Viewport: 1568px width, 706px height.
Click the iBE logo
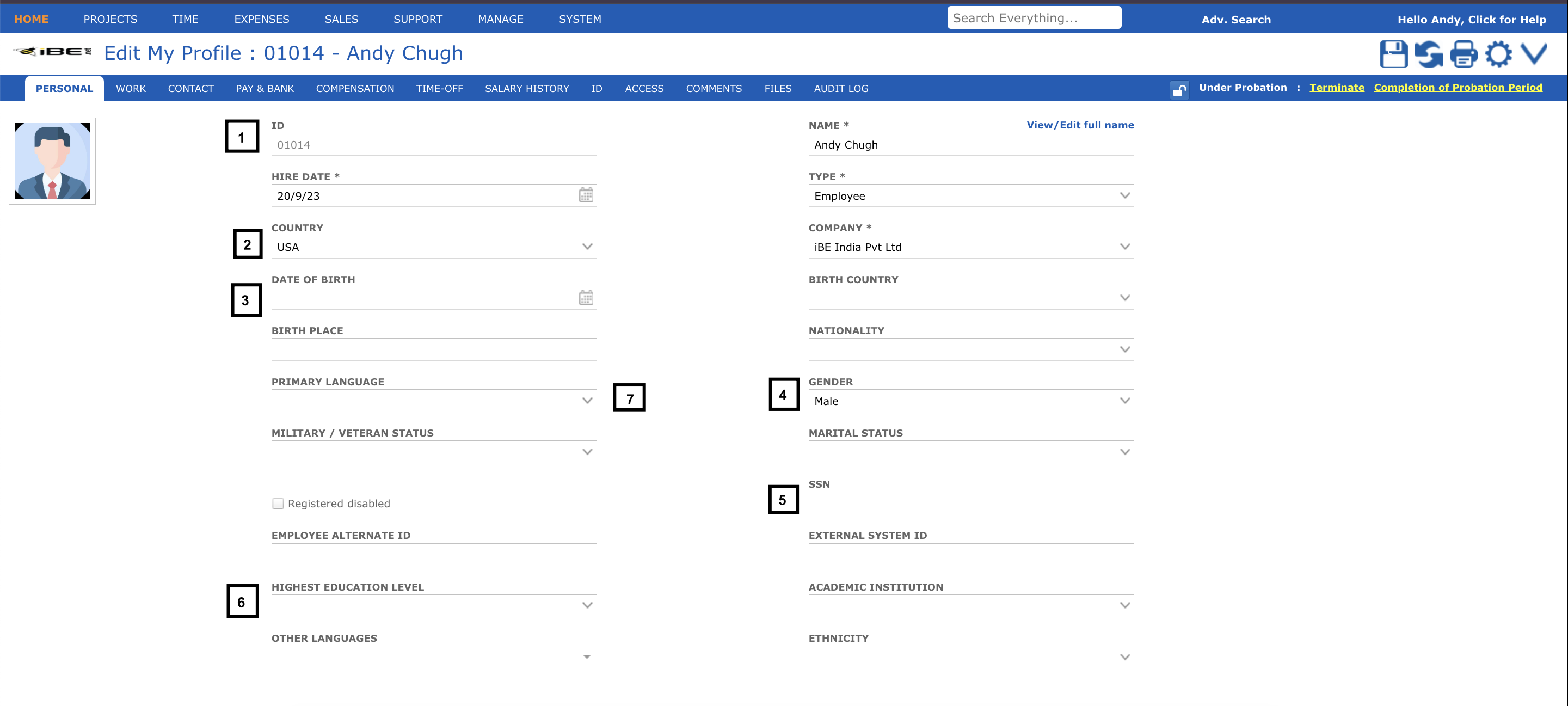[x=52, y=52]
